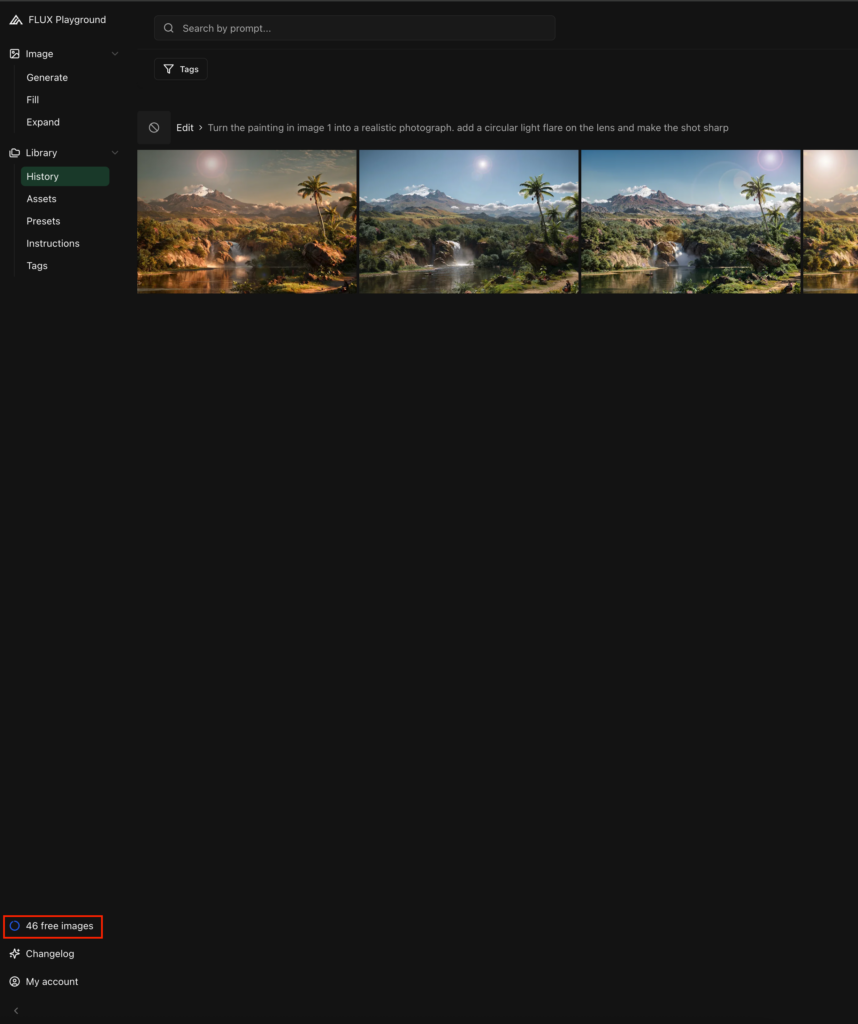858x1024 pixels.
Task: Collapse sidebar using bottom-left arrow
Action: (x=15, y=1011)
